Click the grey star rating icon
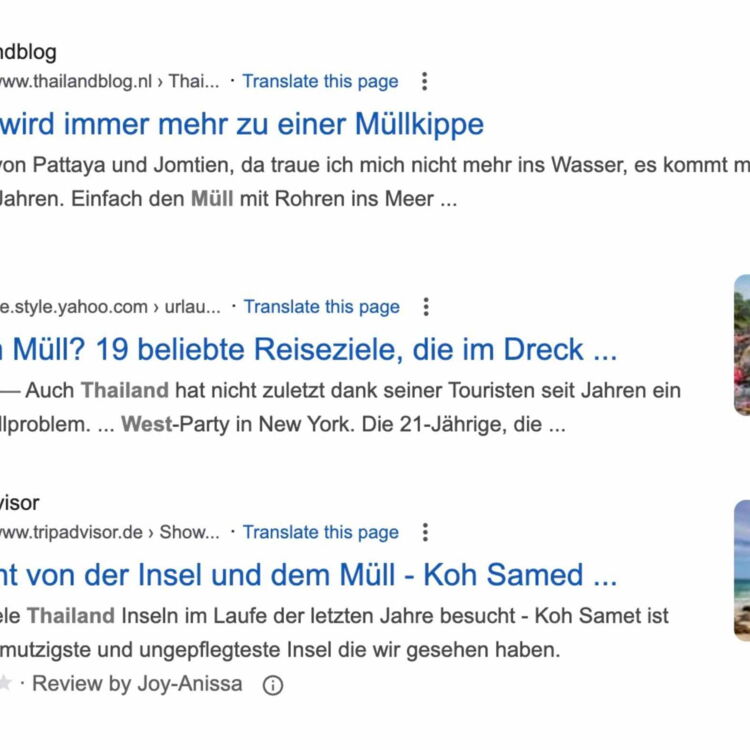The image size is (750, 750). [x=5, y=684]
